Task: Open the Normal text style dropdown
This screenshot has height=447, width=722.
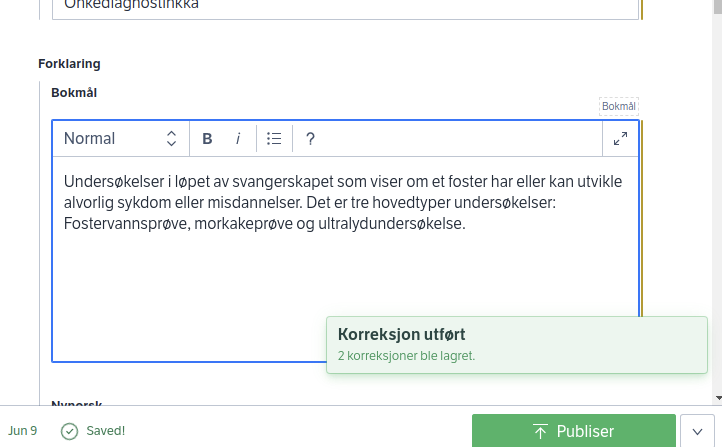Action: pyautogui.click(x=121, y=139)
